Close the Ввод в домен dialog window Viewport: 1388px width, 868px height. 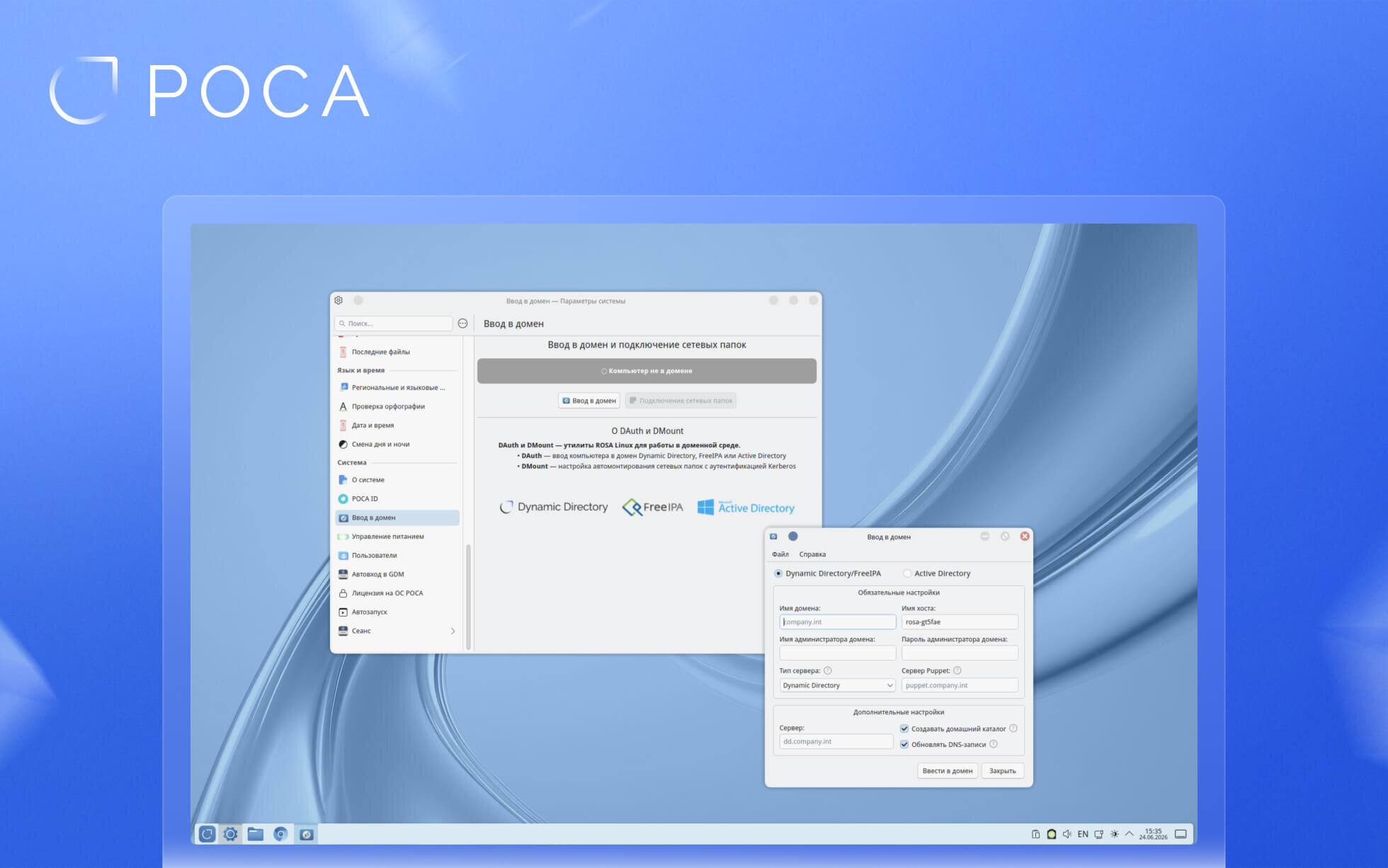point(1025,537)
